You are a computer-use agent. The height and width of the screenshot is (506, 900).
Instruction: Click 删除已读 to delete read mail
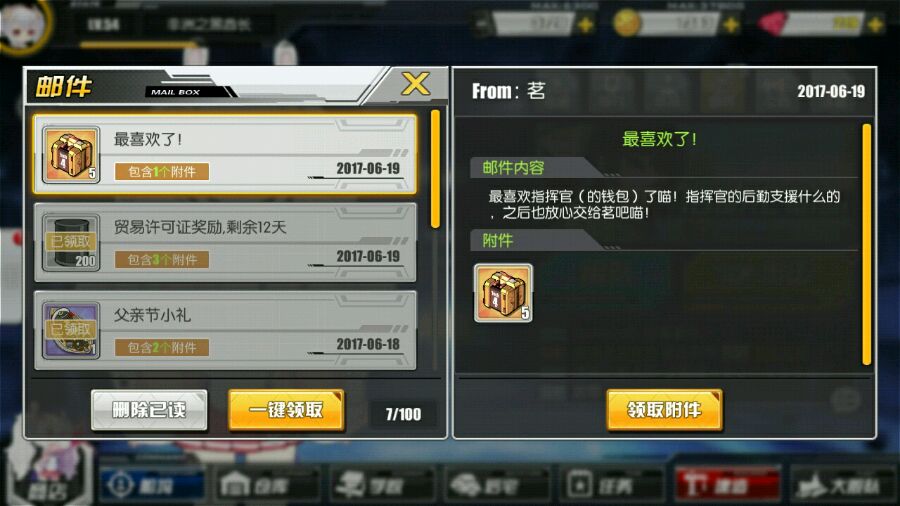[149, 410]
